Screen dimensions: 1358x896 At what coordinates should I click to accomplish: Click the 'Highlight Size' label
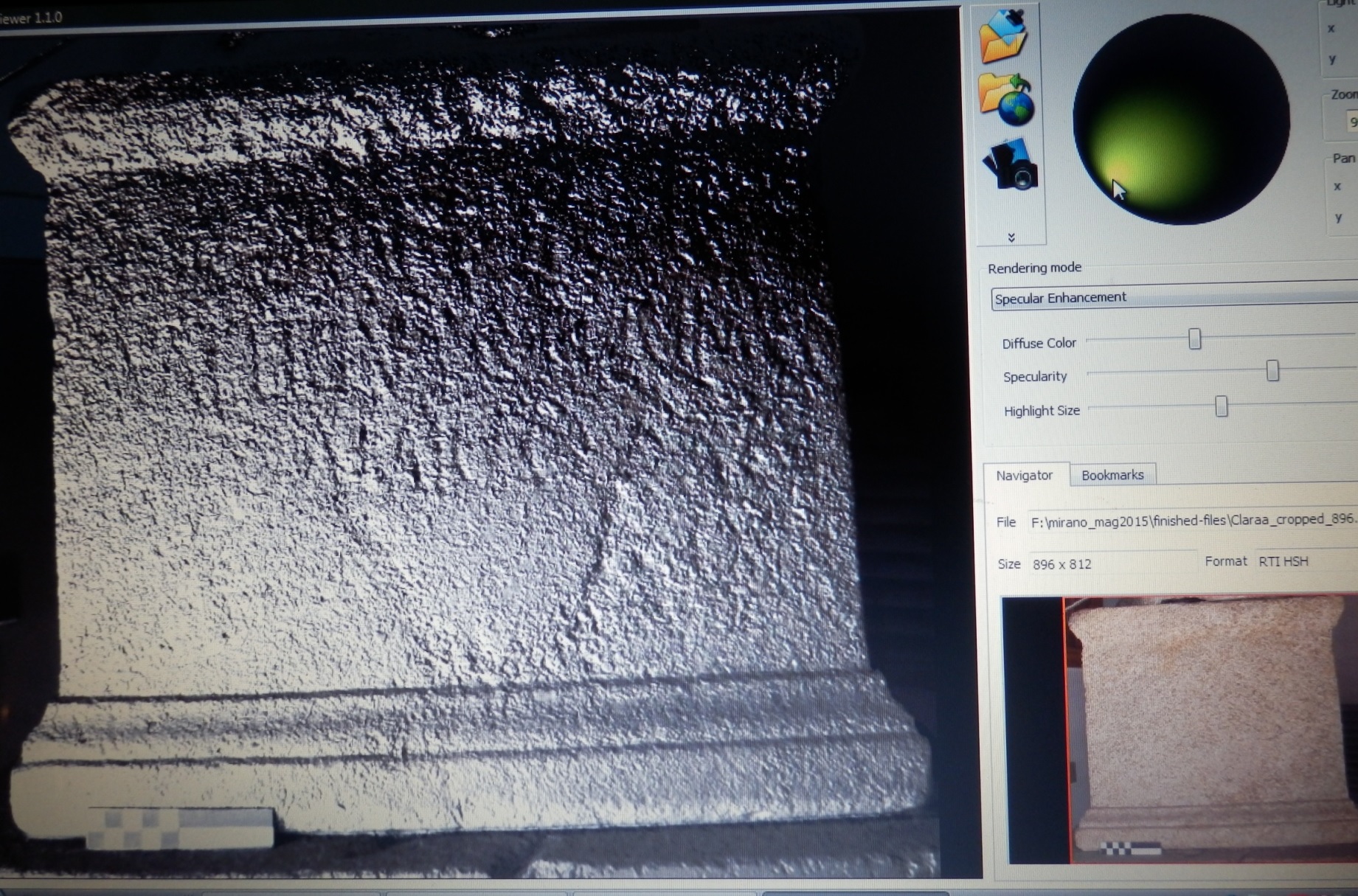pyautogui.click(x=1042, y=411)
